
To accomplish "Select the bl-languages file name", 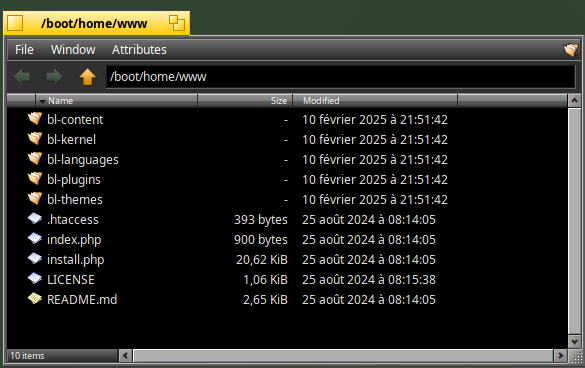I will pyautogui.click(x=83, y=160).
